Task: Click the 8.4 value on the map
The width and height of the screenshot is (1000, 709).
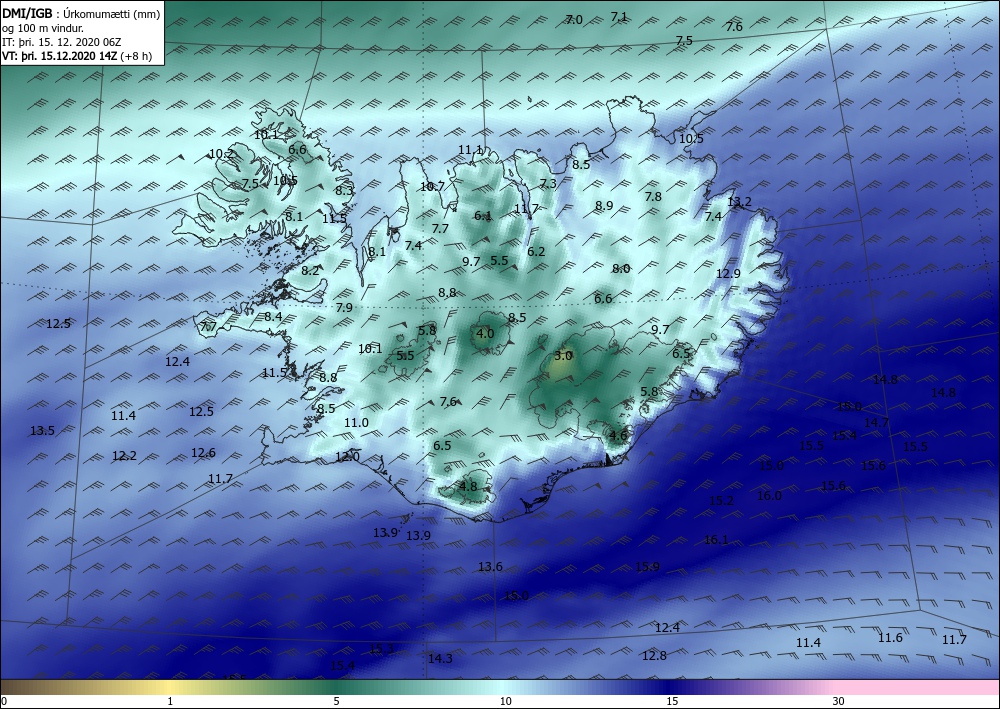Action: click(x=273, y=317)
